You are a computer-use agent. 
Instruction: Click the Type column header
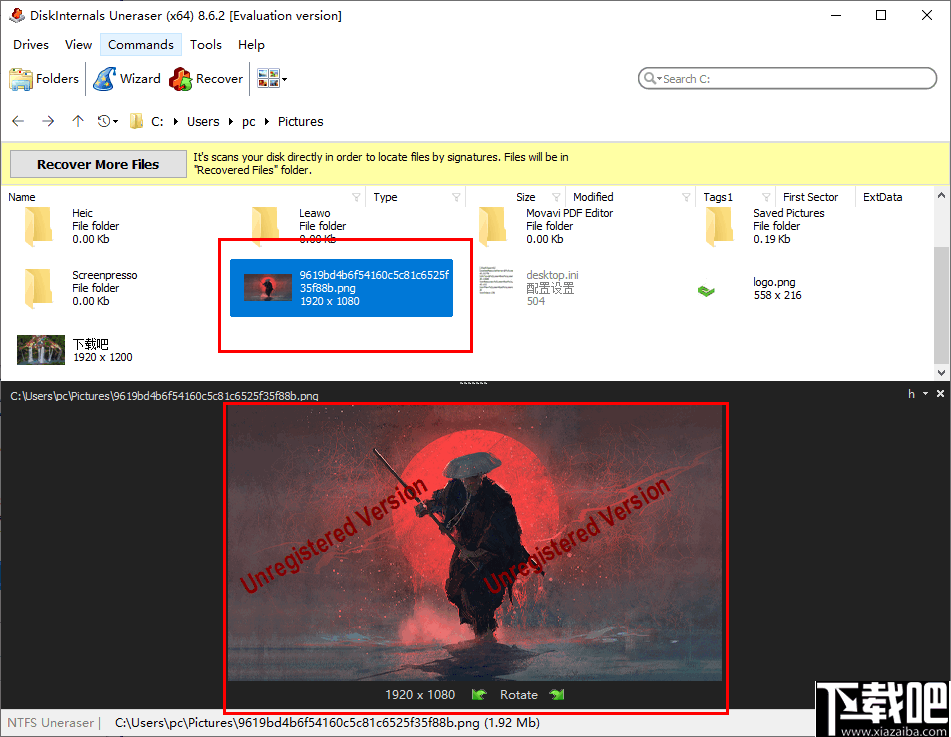point(385,197)
